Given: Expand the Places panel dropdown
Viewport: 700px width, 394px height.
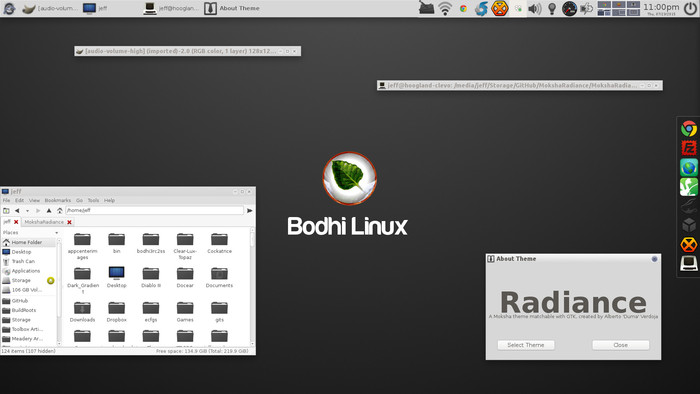Looking at the screenshot, I should click(x=57, y=232).
